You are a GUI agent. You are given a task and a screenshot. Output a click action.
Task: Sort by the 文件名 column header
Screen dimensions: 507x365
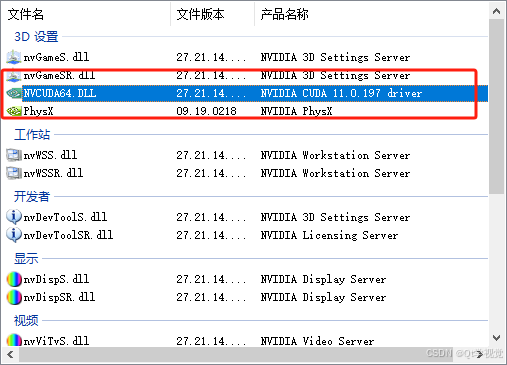click(x=26, y=14)
